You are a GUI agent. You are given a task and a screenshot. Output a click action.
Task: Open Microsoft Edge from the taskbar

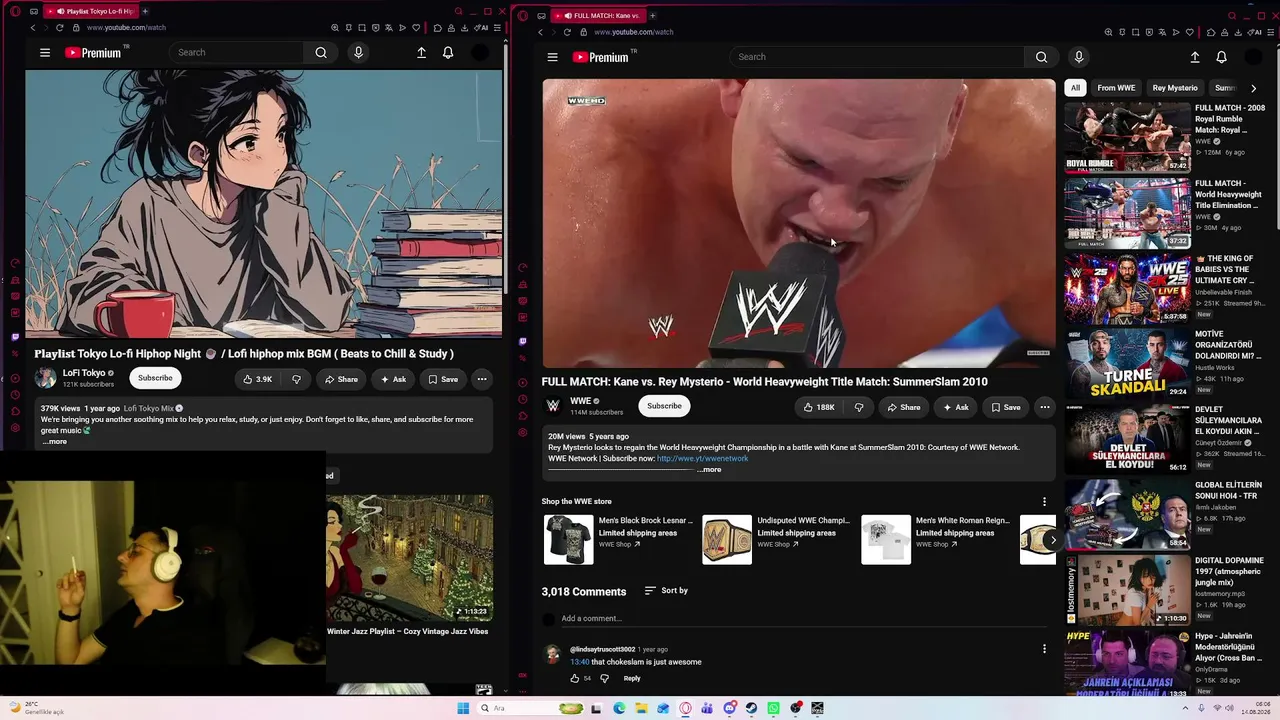619,708
